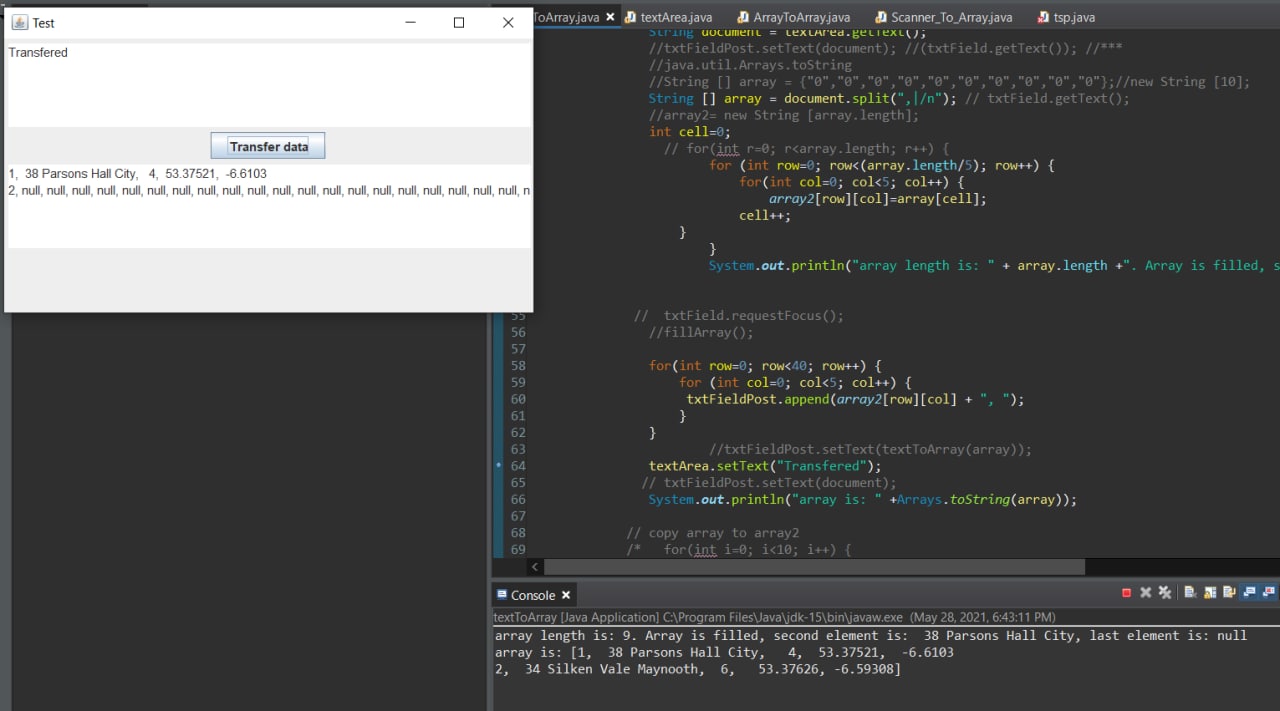Clear the console output
The height and width of the screenshot is (711, 1280).
click(x=1190, y=593)
